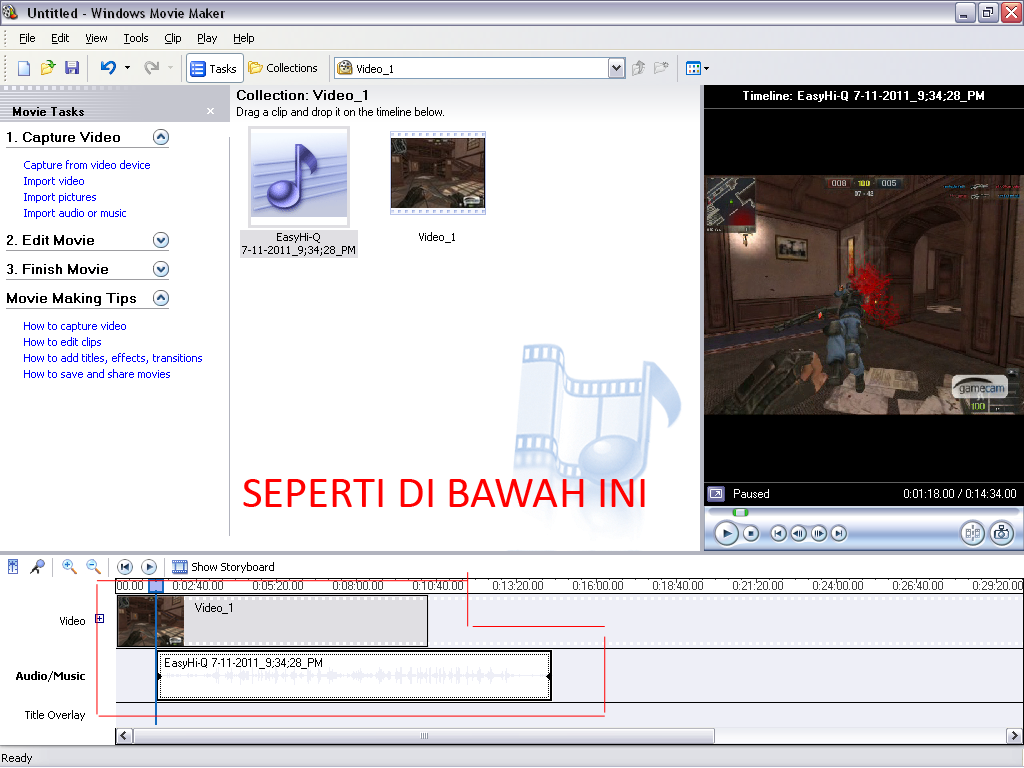Open the Edit menu
Viewport: 1024px width, 768px height.
click(x=60, y=38)
